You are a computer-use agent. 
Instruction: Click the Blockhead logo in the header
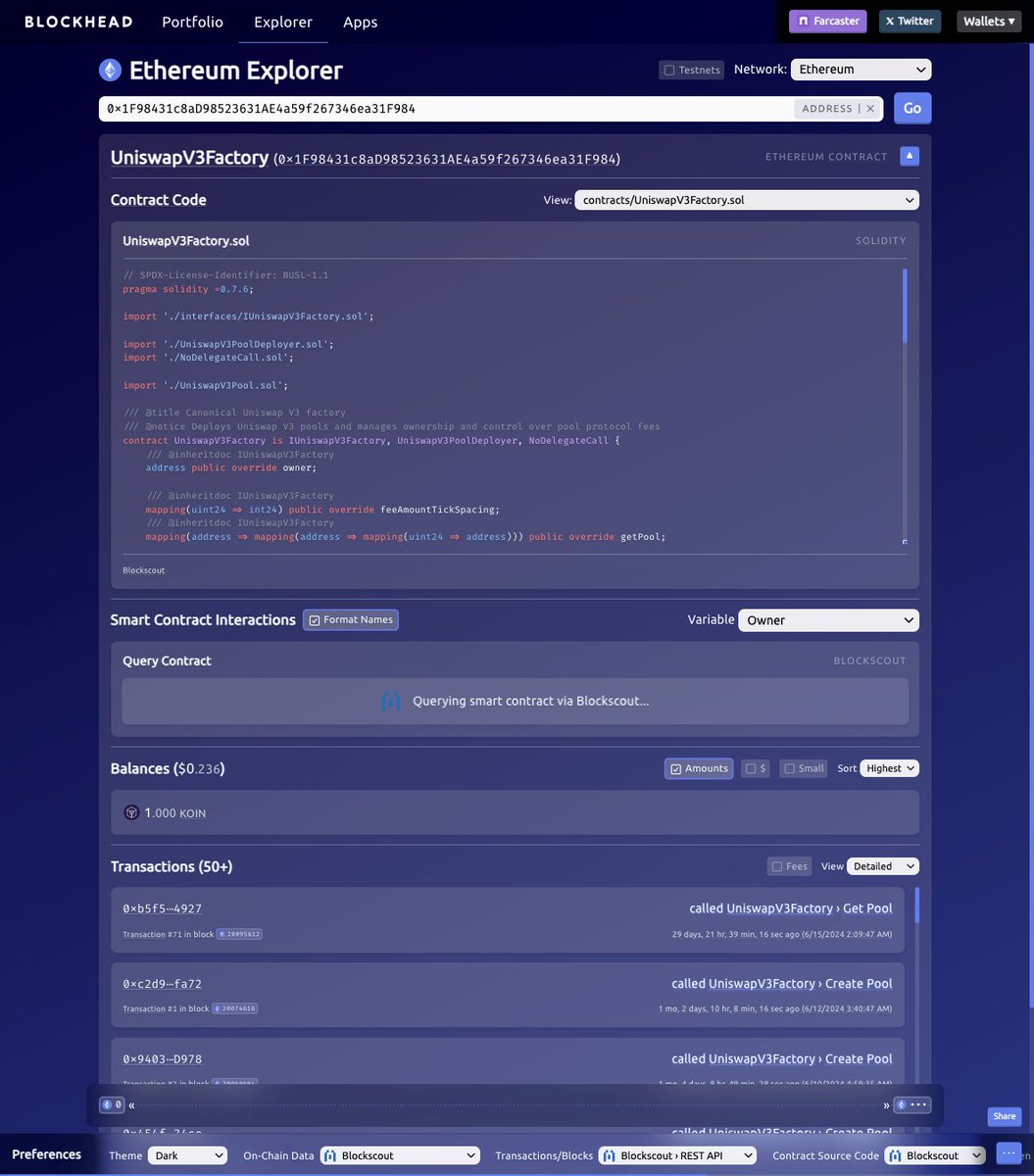(x=78, y=21)
